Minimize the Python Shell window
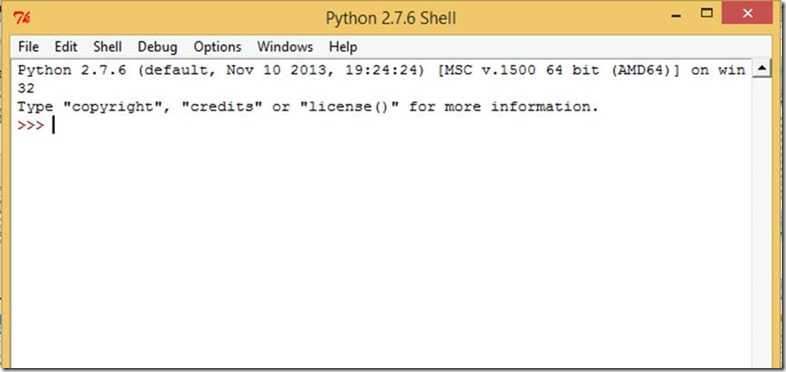The width and height of the screenshot is (786, 372). pos(676,14)
